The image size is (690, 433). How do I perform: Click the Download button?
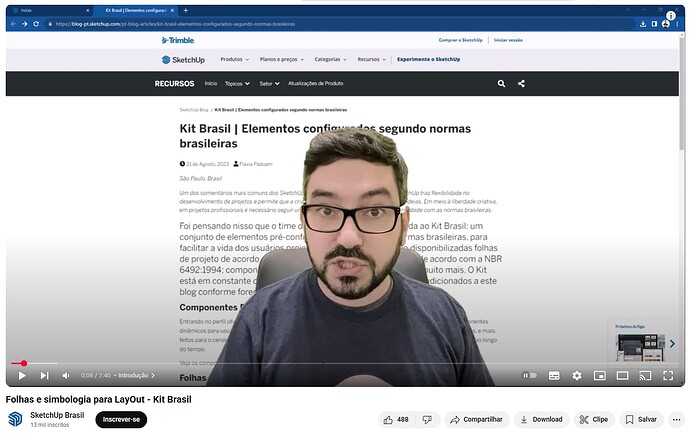coord(542,419)
